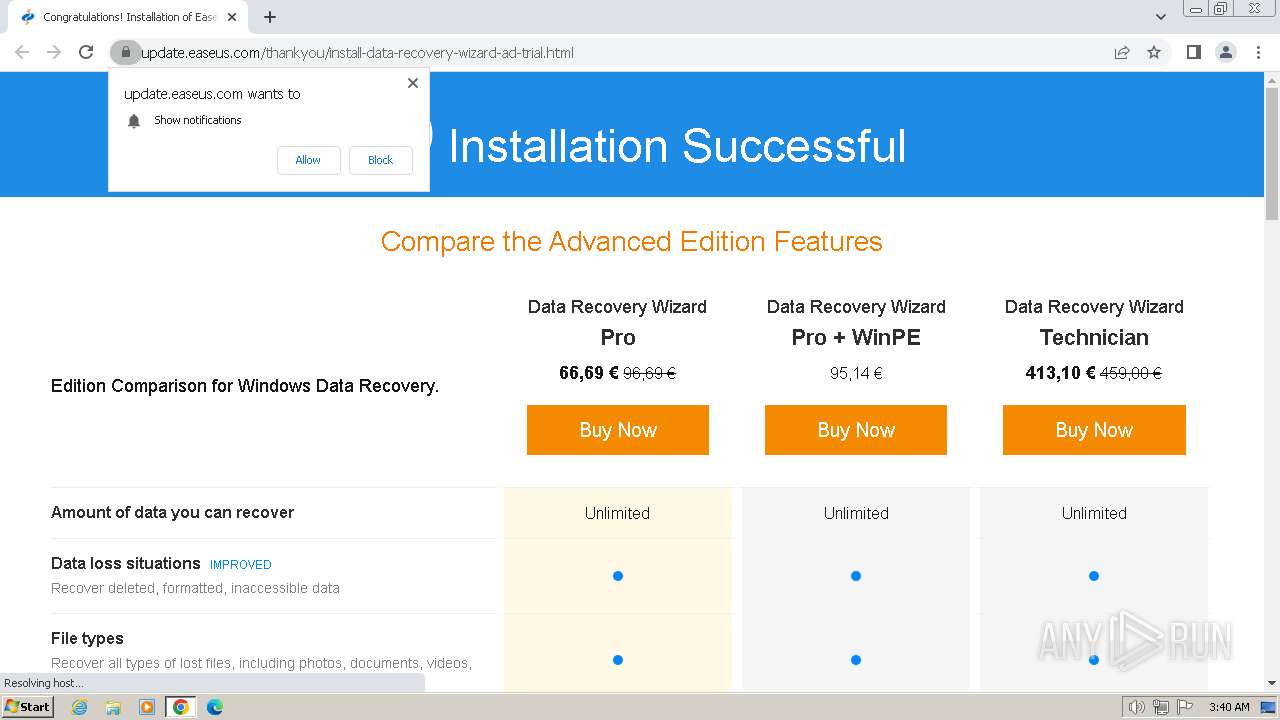Open the Windows Start menu
The width and height of the screenshot is (1280, 720).
[x=27, y=707]
